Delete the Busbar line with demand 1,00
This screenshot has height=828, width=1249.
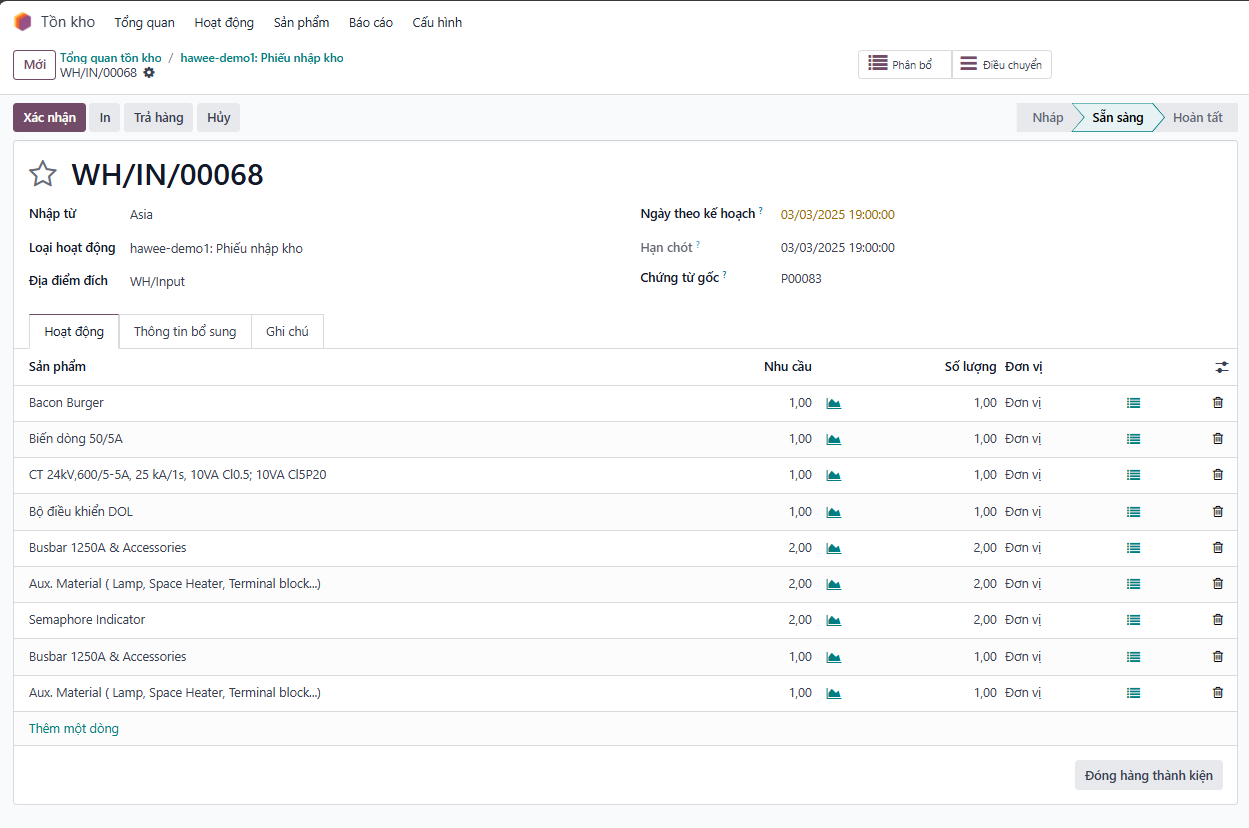pos(1217,657)
